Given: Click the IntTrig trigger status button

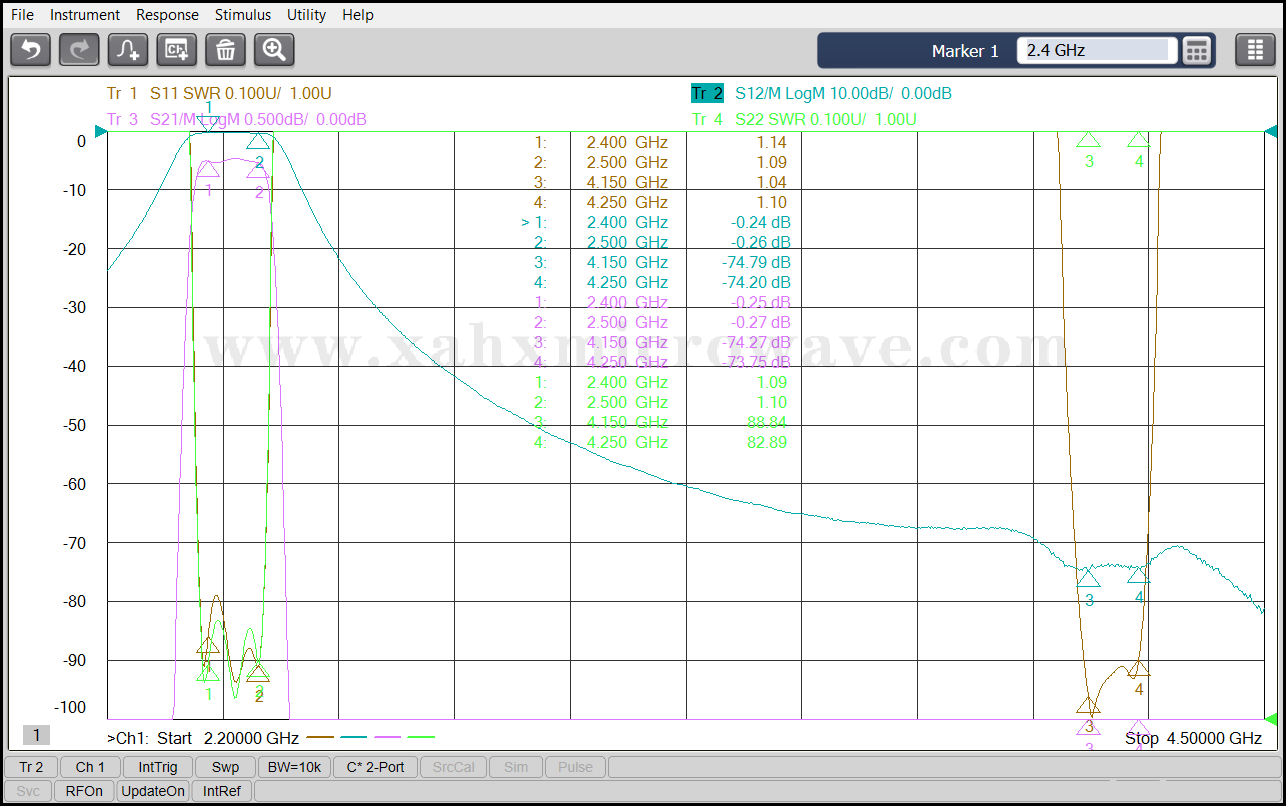Looking at the screenshot, I should click(158, 767).
